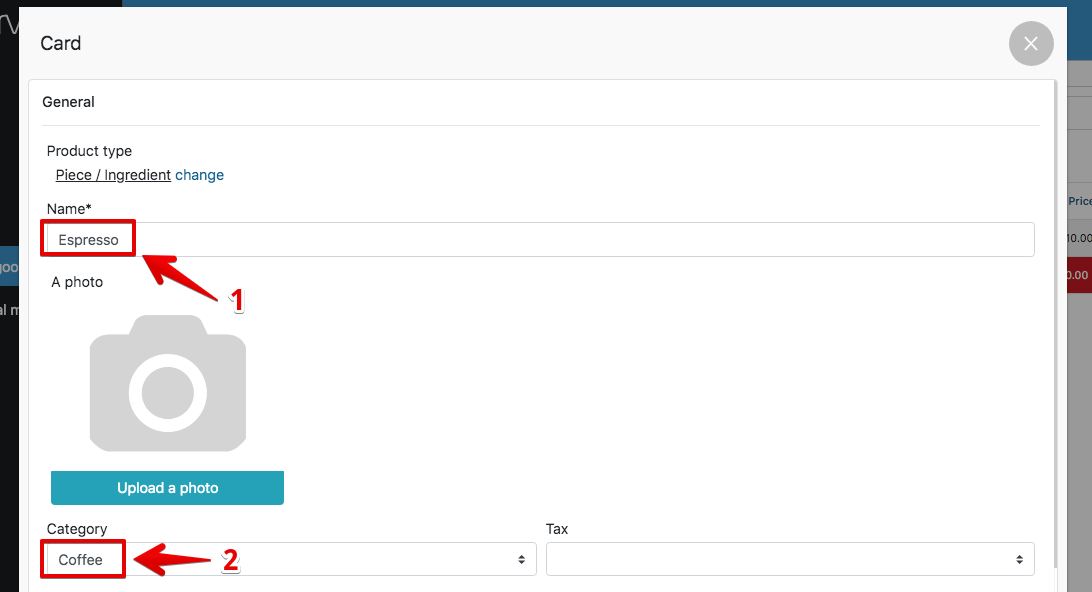
Task: Select the highlighted blue item in the left sidebar
Action: 9,267
